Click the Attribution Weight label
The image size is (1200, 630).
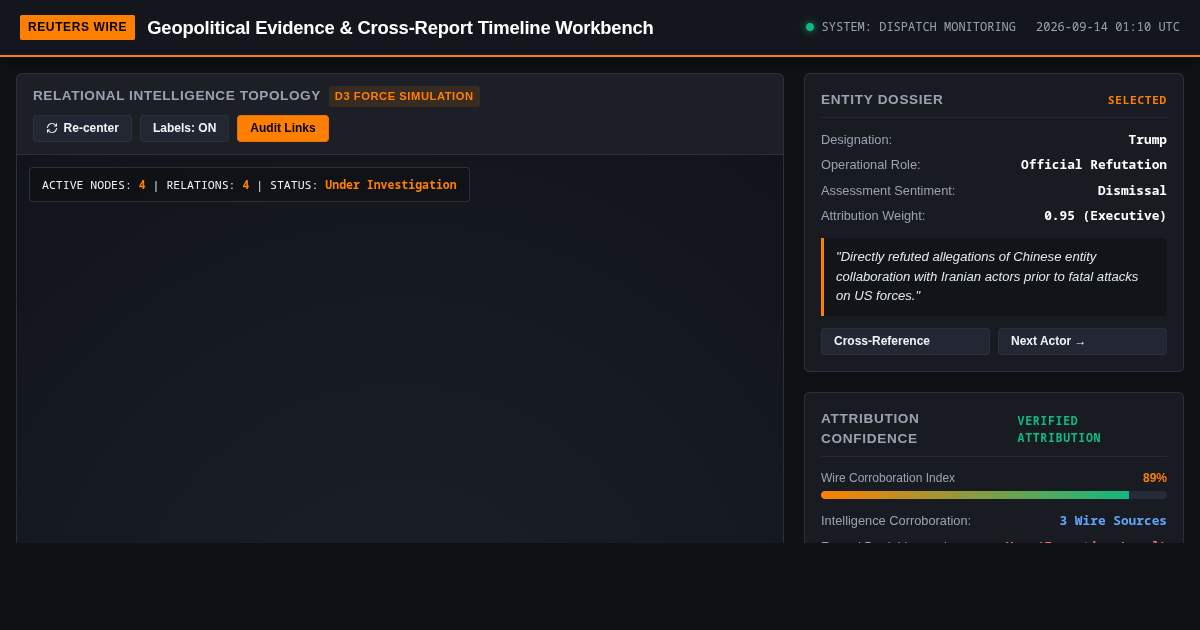click(873, 216)
